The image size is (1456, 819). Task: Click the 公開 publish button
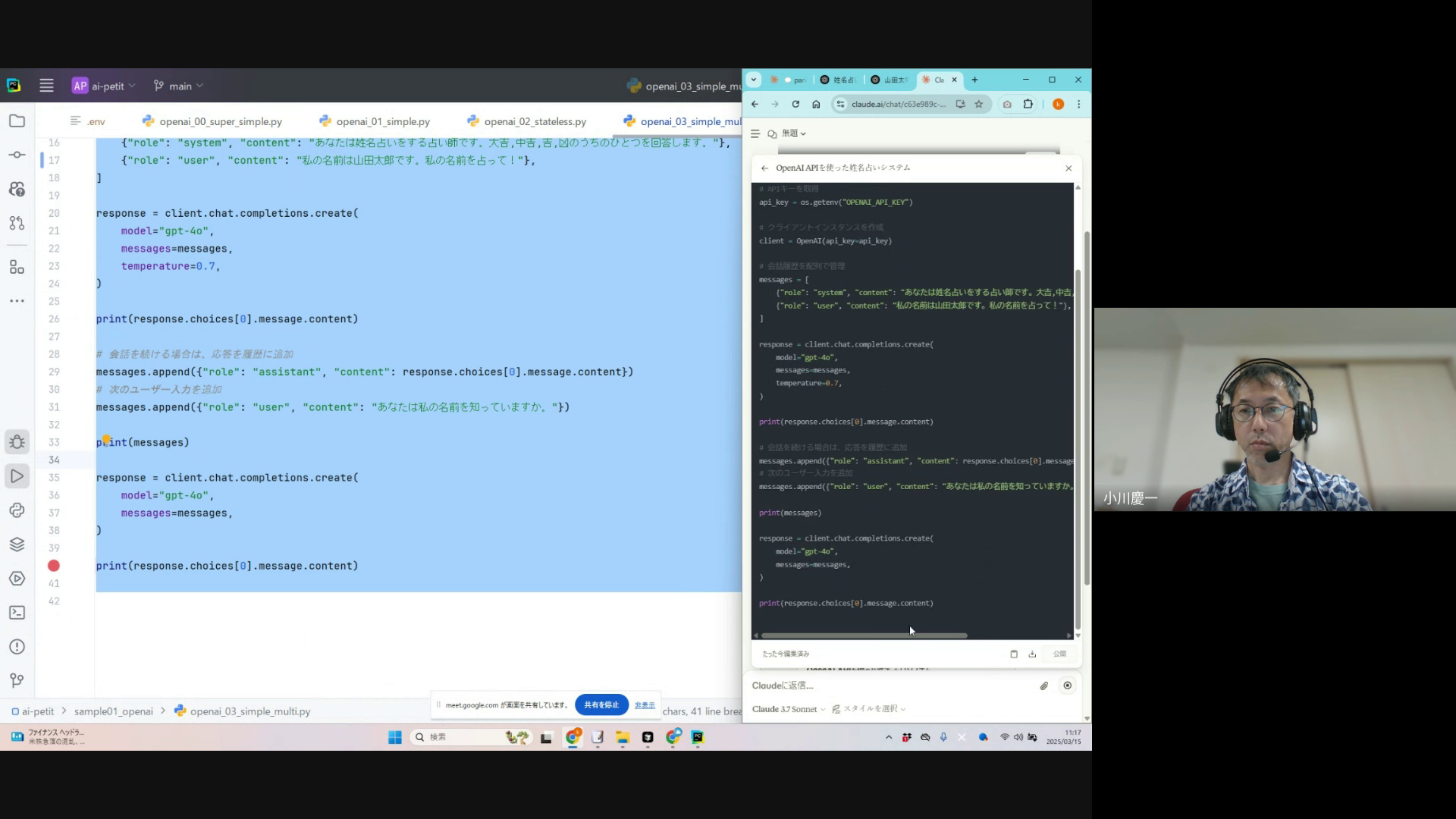(1059, 654)
